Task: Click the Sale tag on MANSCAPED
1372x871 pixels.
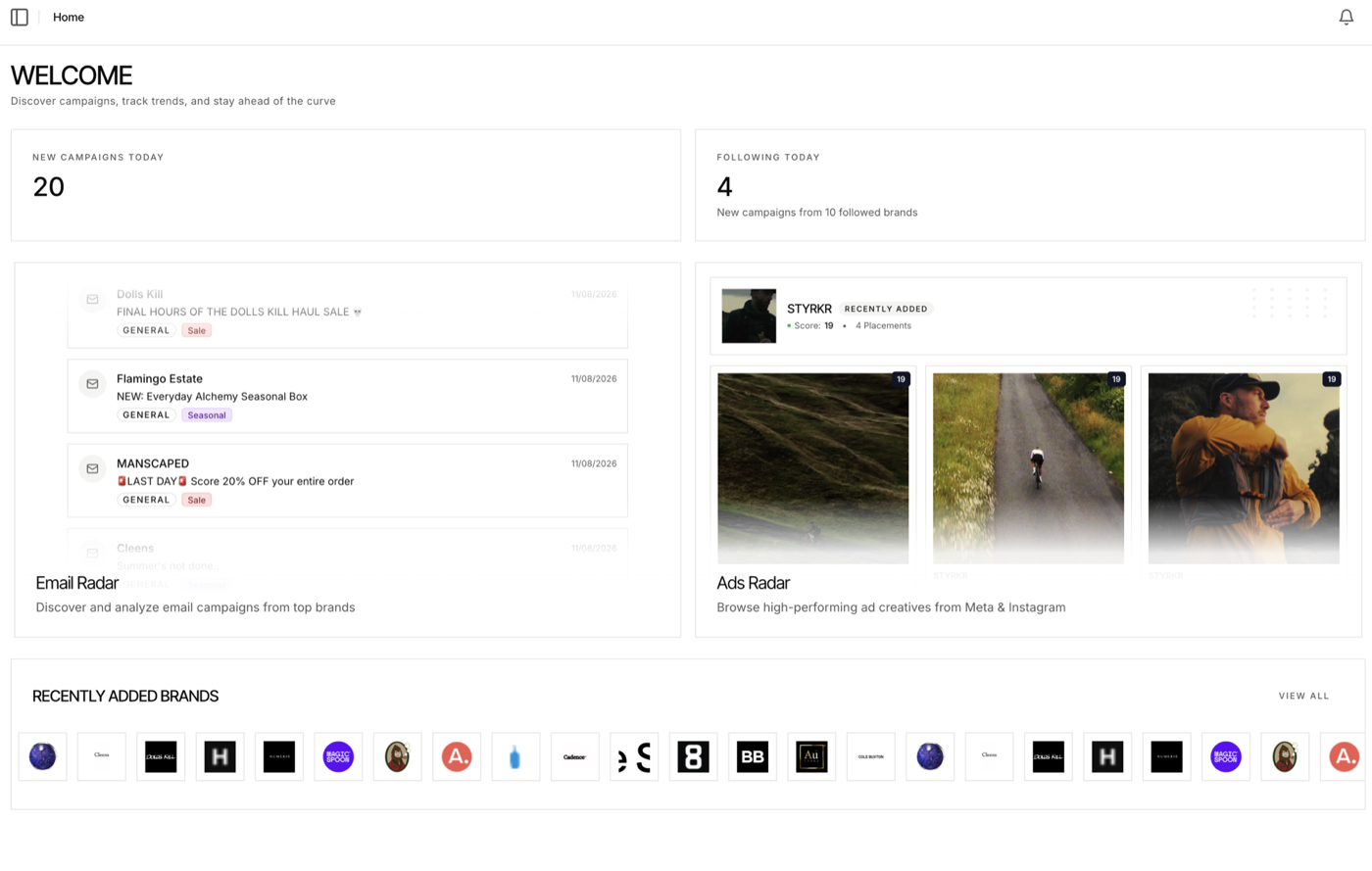Action: pyautogui.click(x=197, y=500)
